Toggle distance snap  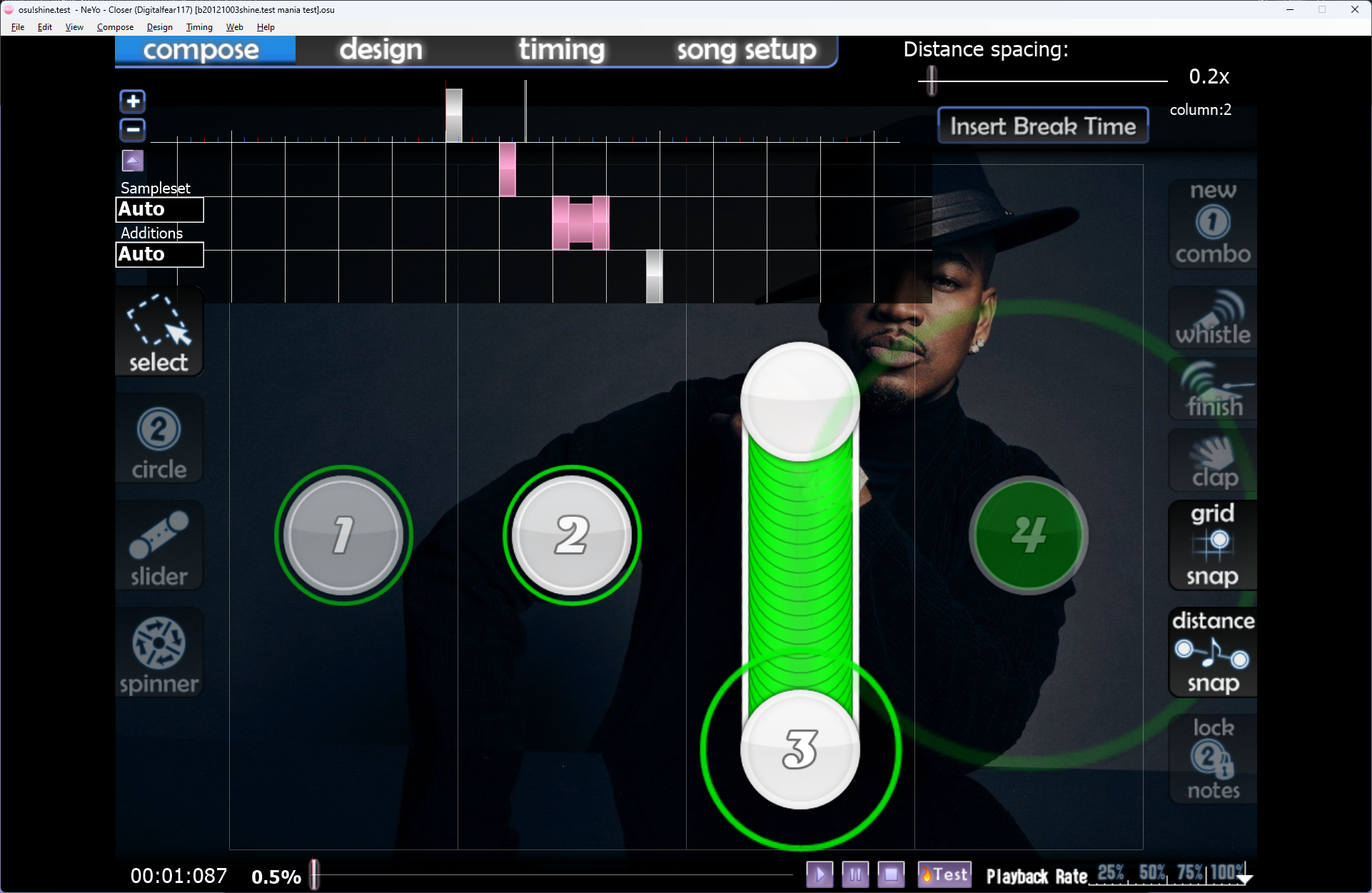1212,652
